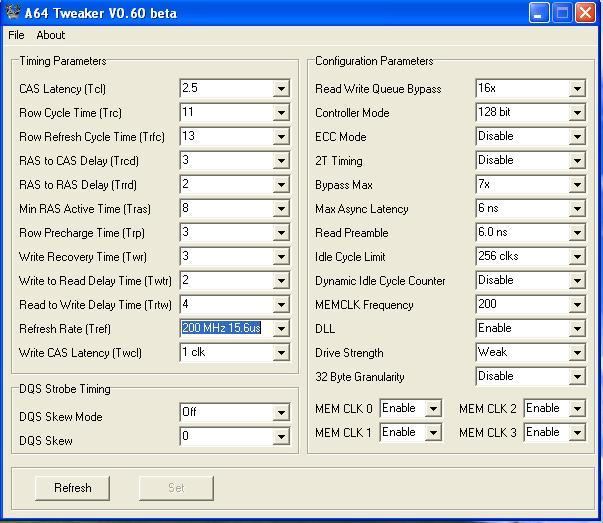Click the 'Refresh Rate (Tref)' label

click(x=65, y=329)
